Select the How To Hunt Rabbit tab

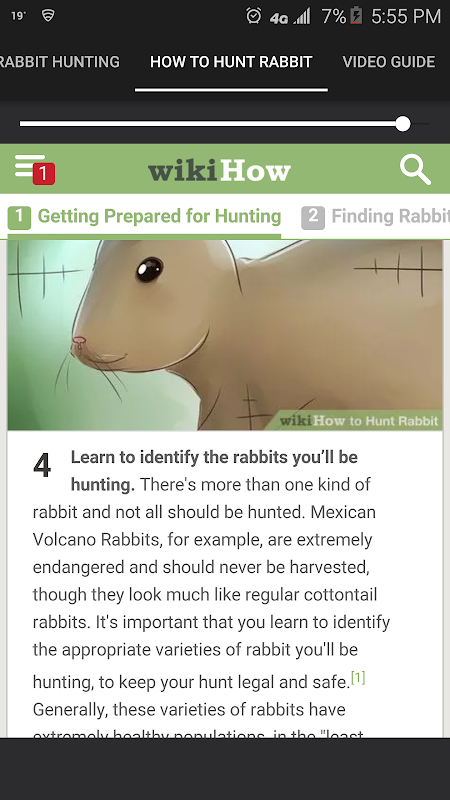[231, 62]
